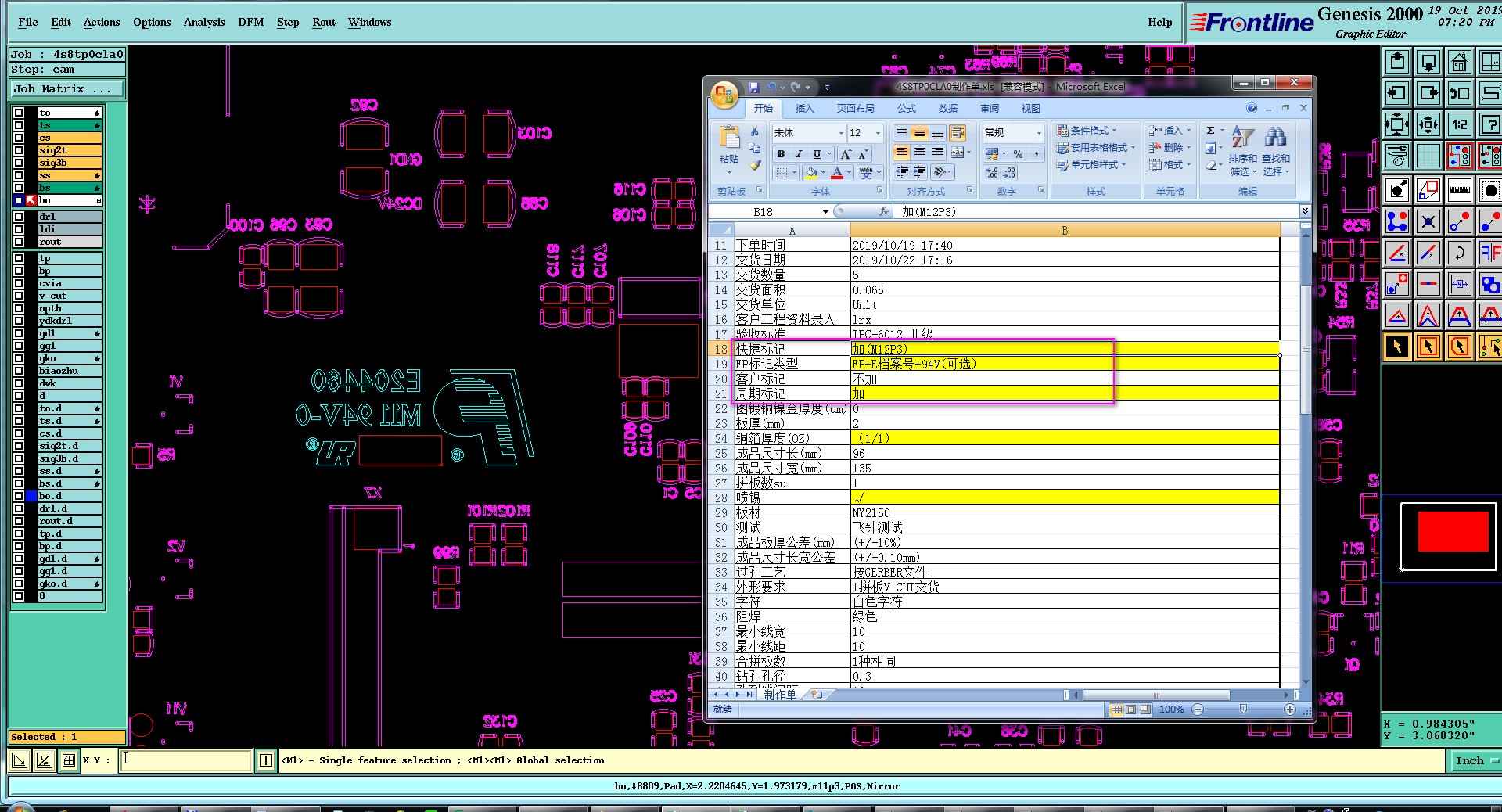This screenshot has height=812, width=1502.
Task: Click the 1:2 zoom icon
Action: point(1459,124)
